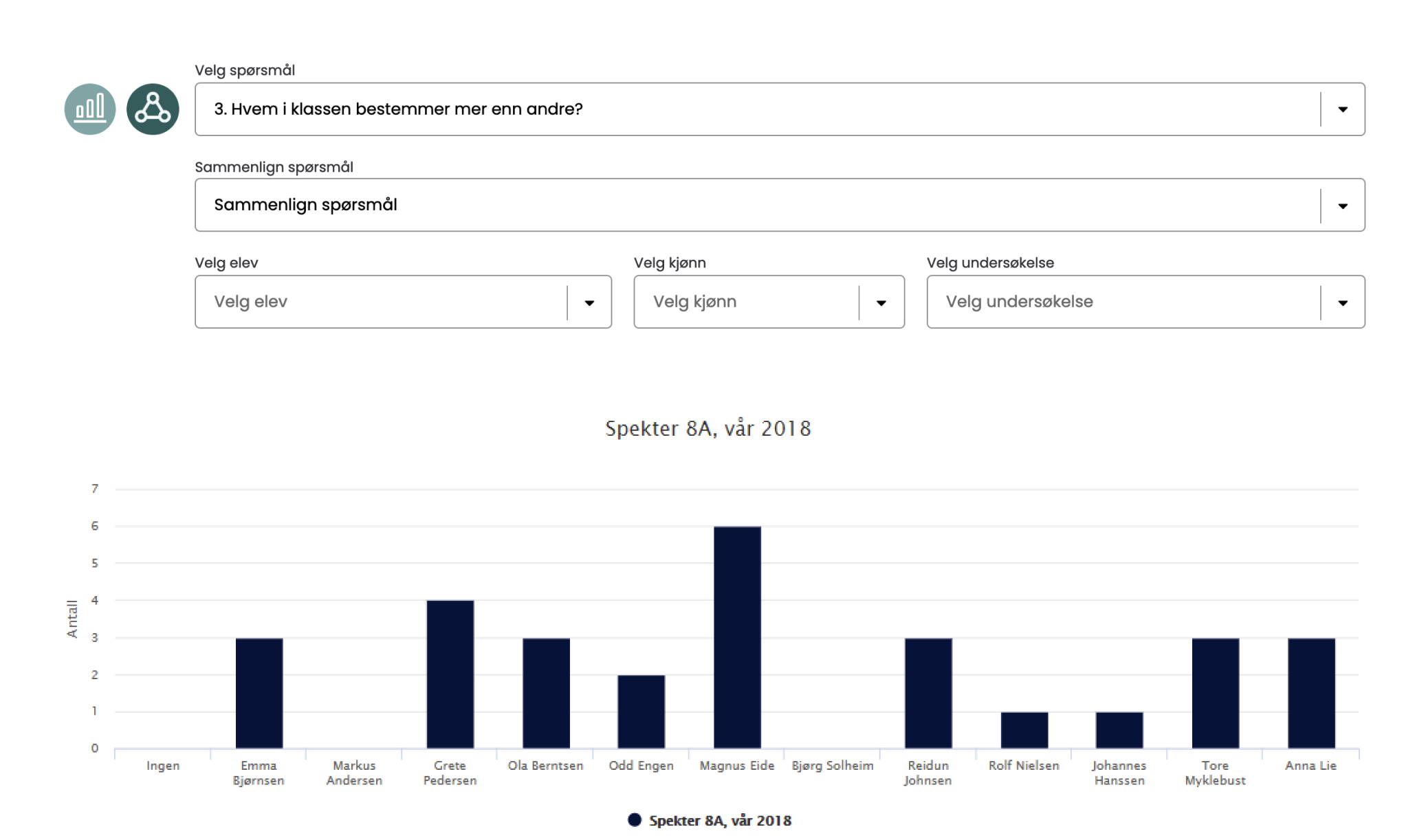Image resolution: width=1415 pixels, height=840 pixels.
Task: Select Rolf Nielsen's short bar
Action: 1024,730
